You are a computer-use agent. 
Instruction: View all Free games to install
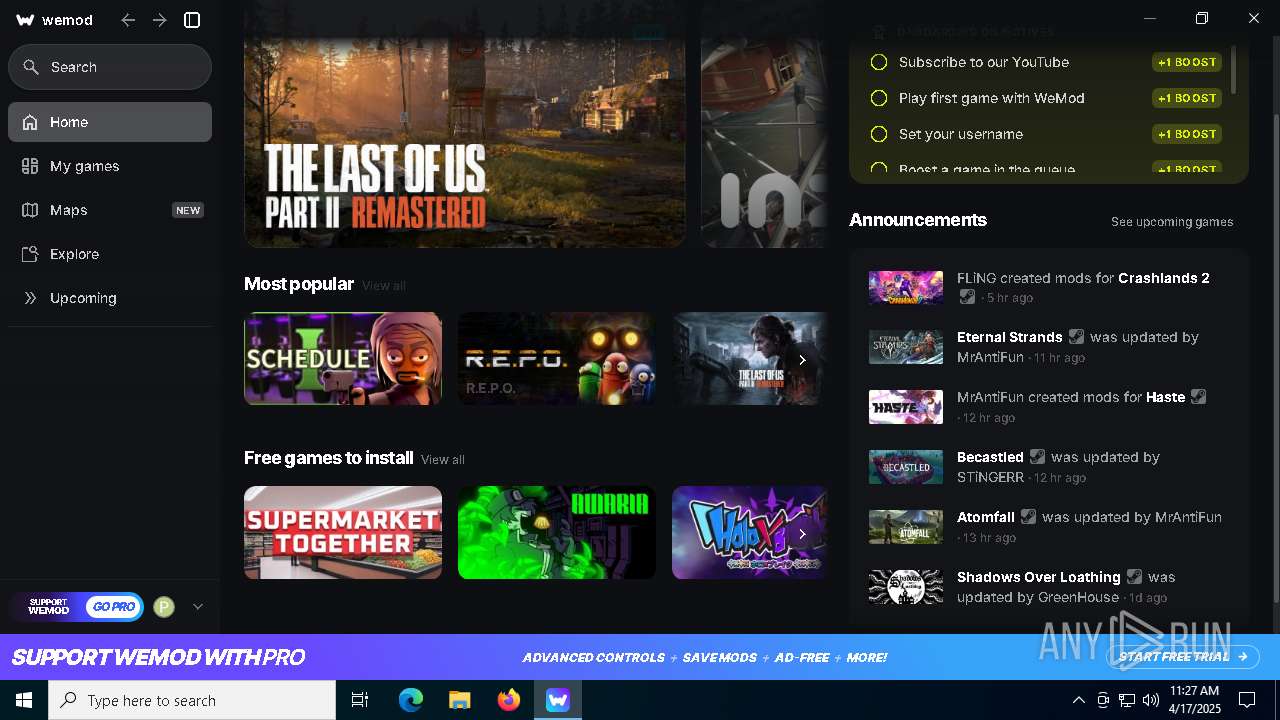[x=443, y=460]
